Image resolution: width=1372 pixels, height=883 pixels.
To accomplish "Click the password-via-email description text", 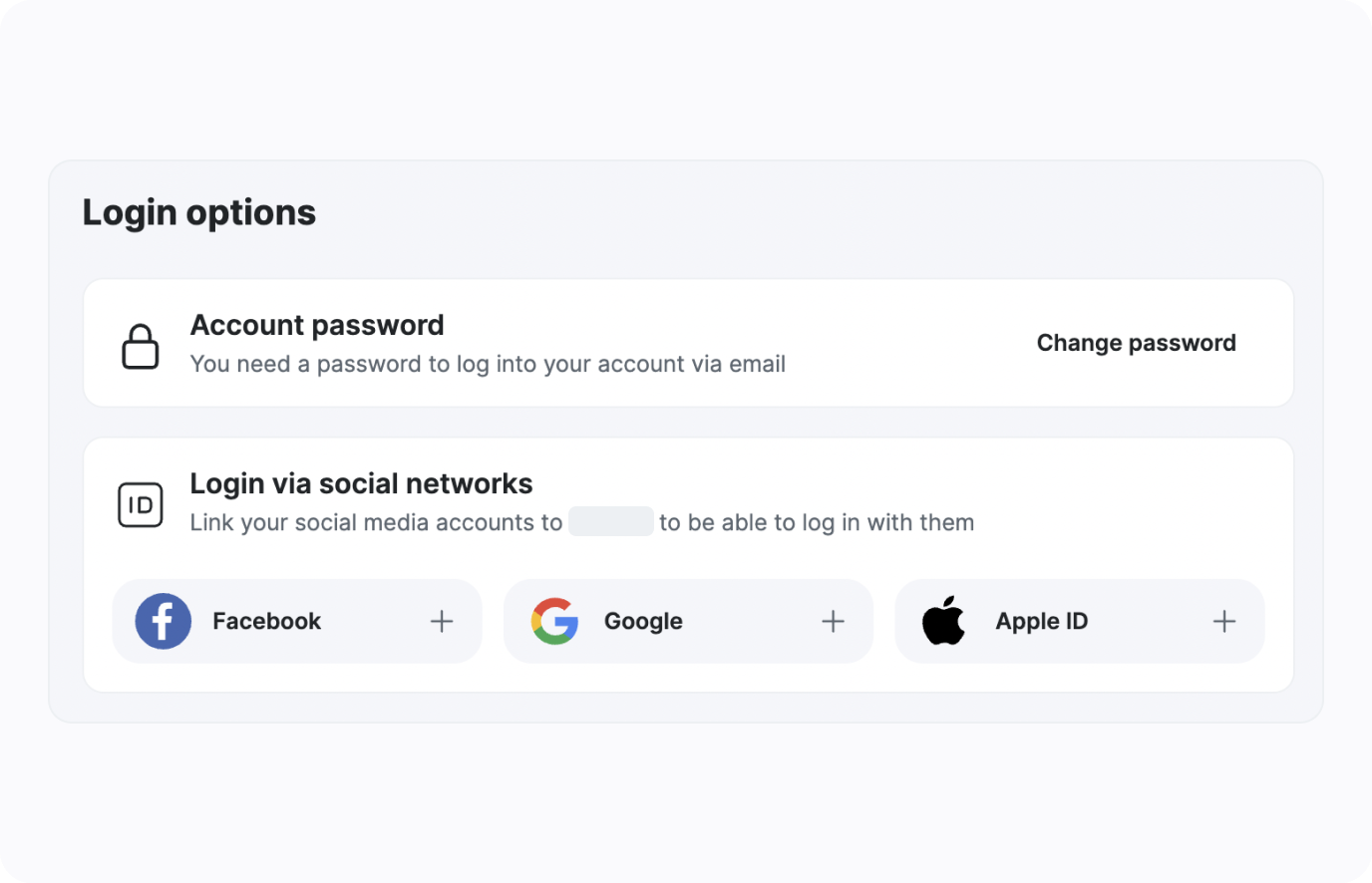I will (x=488, y=364).
